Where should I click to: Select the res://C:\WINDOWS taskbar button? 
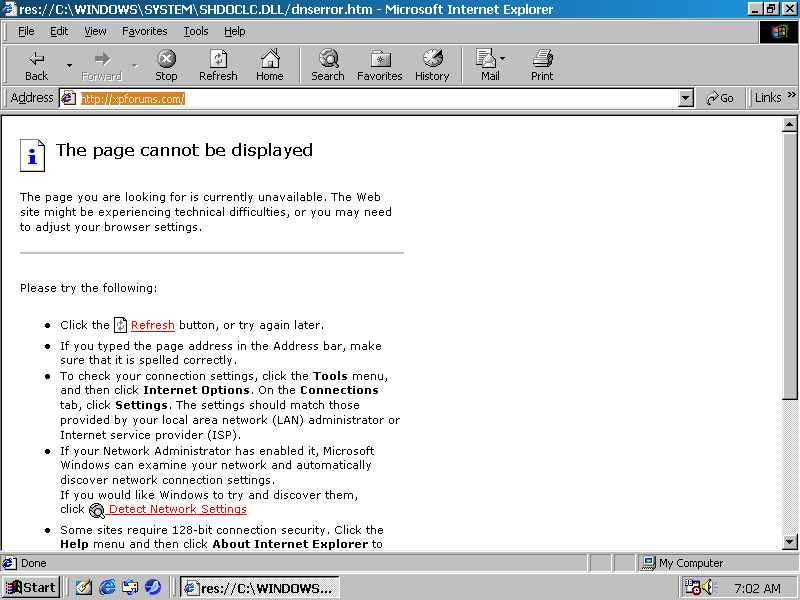[x=260, y=588]
